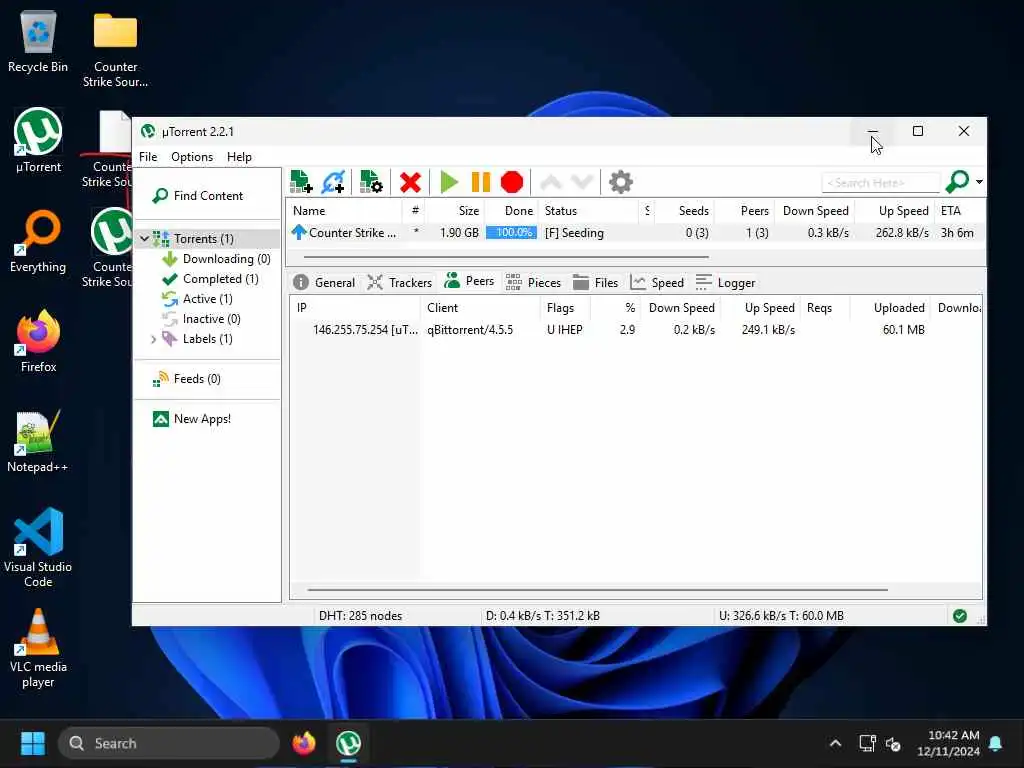Click the Move Down Queue arrow

tap(582, 182)
